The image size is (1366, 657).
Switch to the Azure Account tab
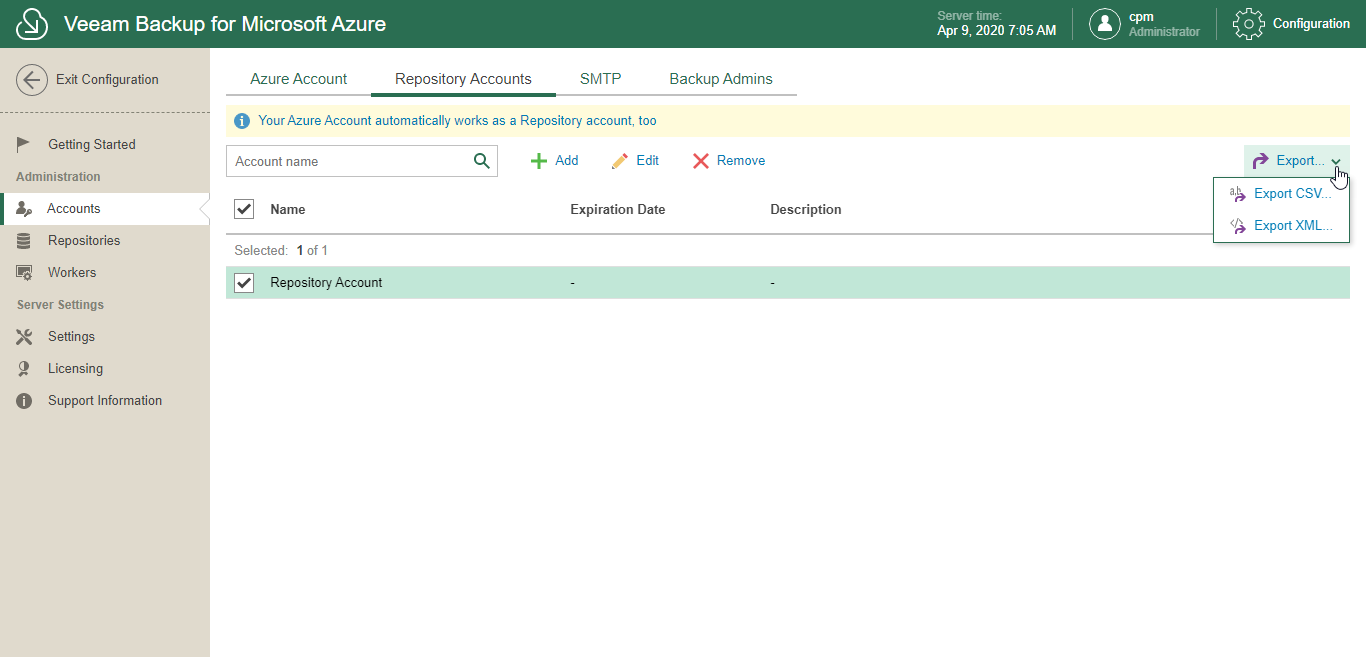(x=298, y=79)
